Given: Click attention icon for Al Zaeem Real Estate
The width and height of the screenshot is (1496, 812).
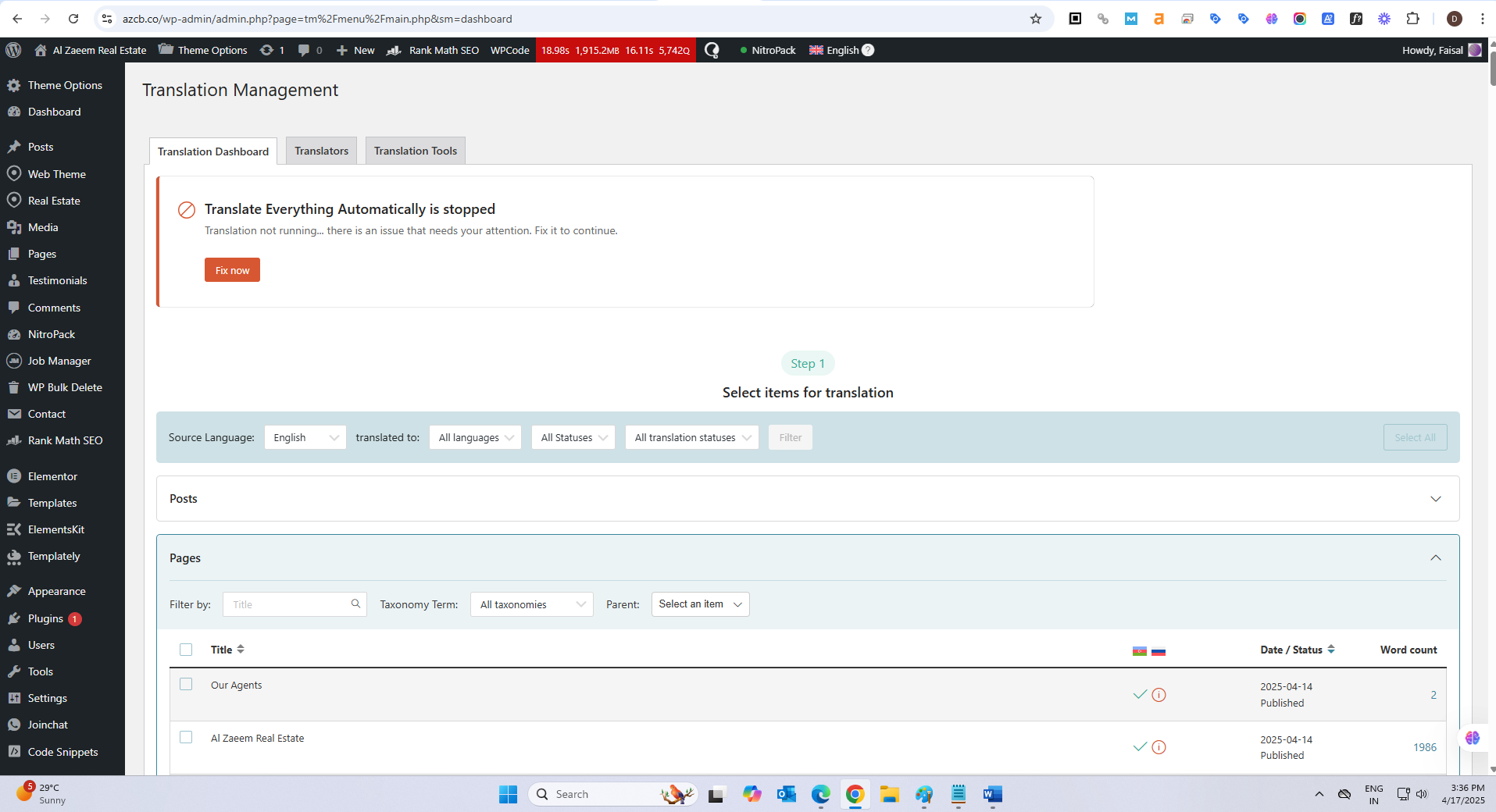Looking at the screenshot, I should (1159, 747).
